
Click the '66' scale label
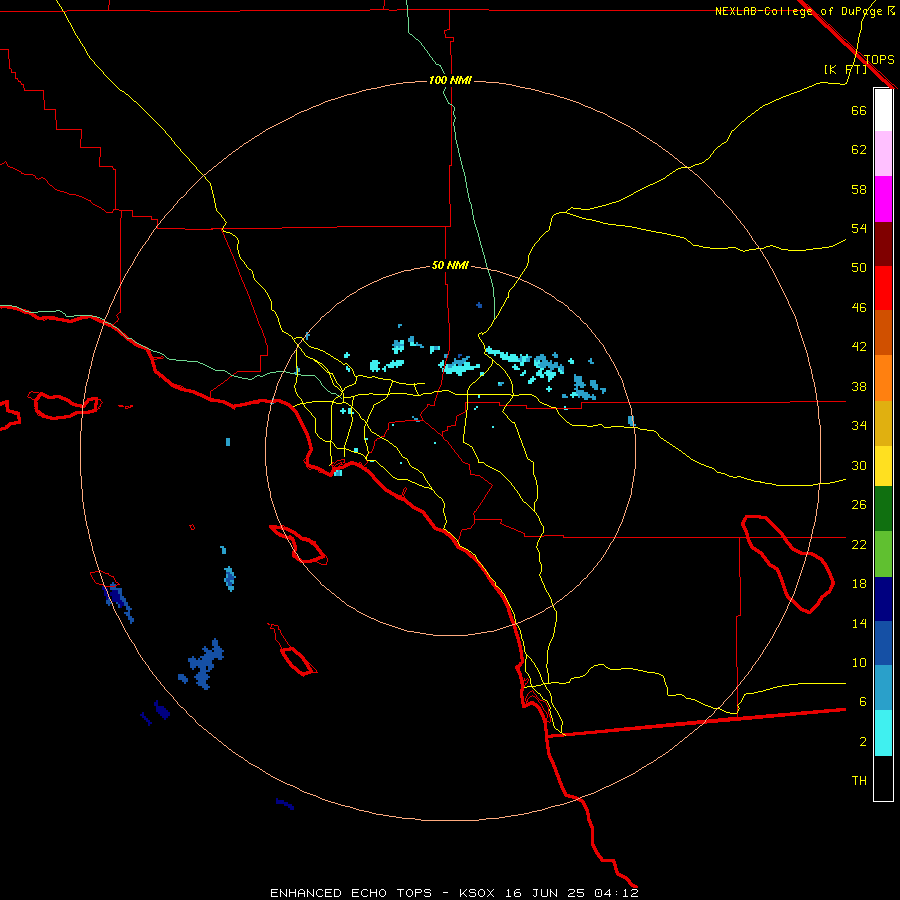[859, 110]
